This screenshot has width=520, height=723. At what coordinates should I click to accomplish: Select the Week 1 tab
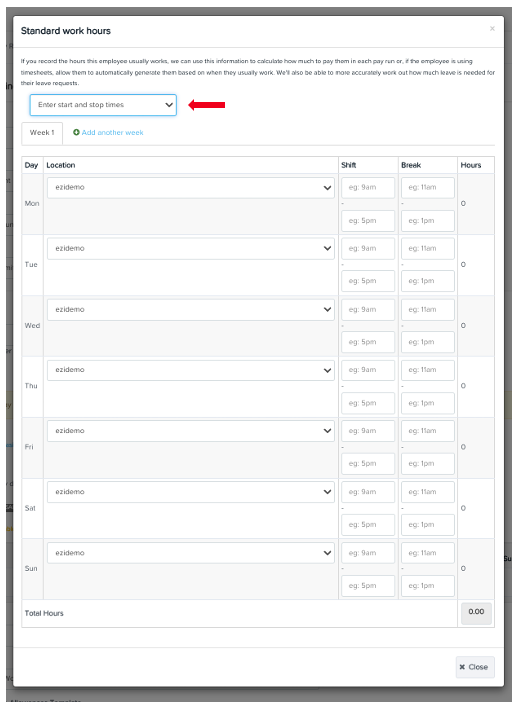coord(42,133)
